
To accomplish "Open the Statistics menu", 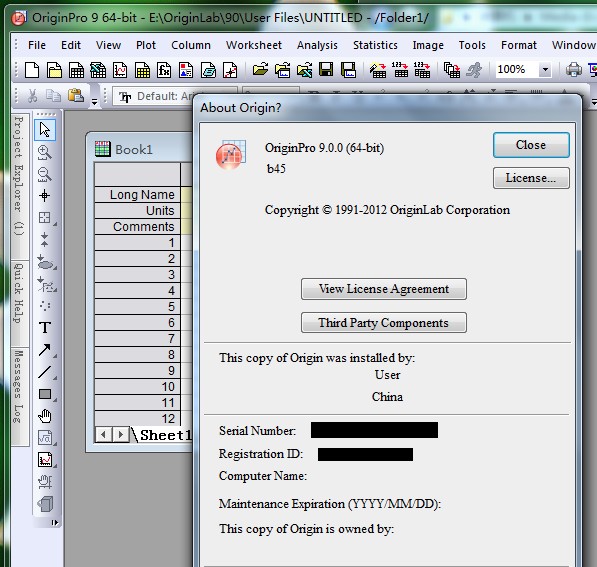I will click(375, 45).
